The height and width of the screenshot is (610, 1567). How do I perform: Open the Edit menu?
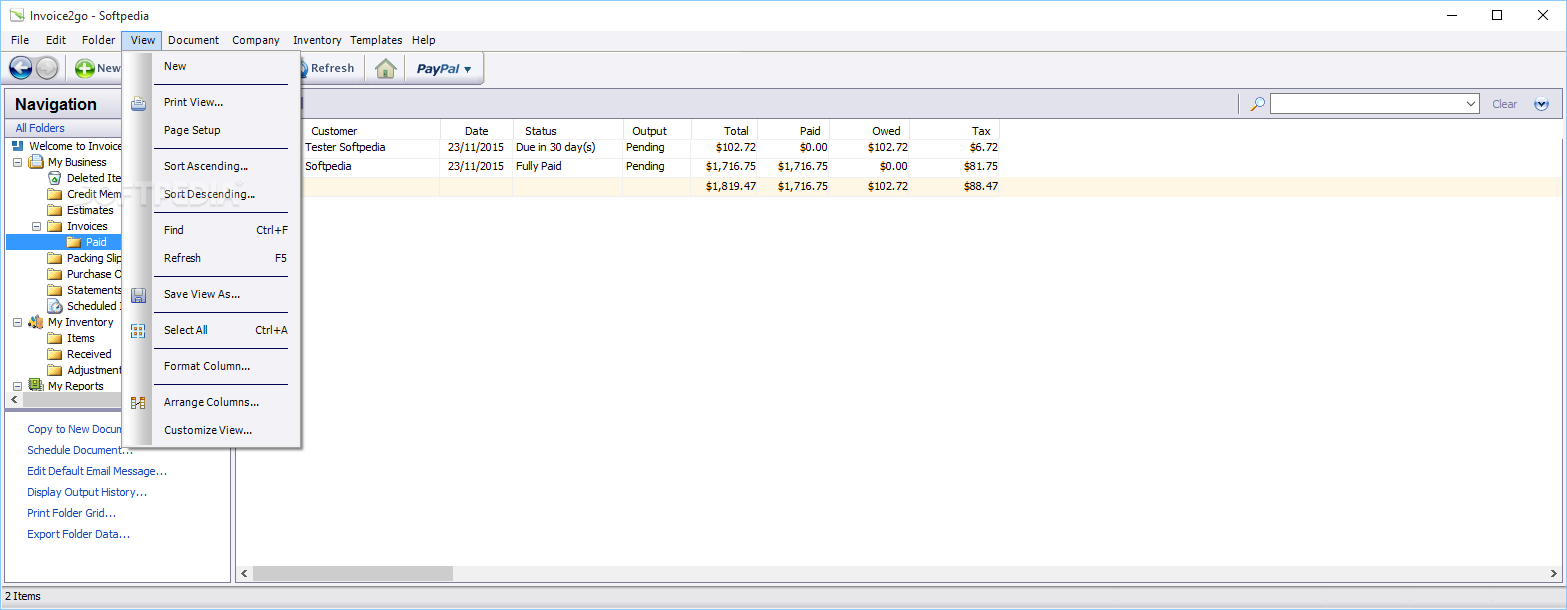[56, 40]
